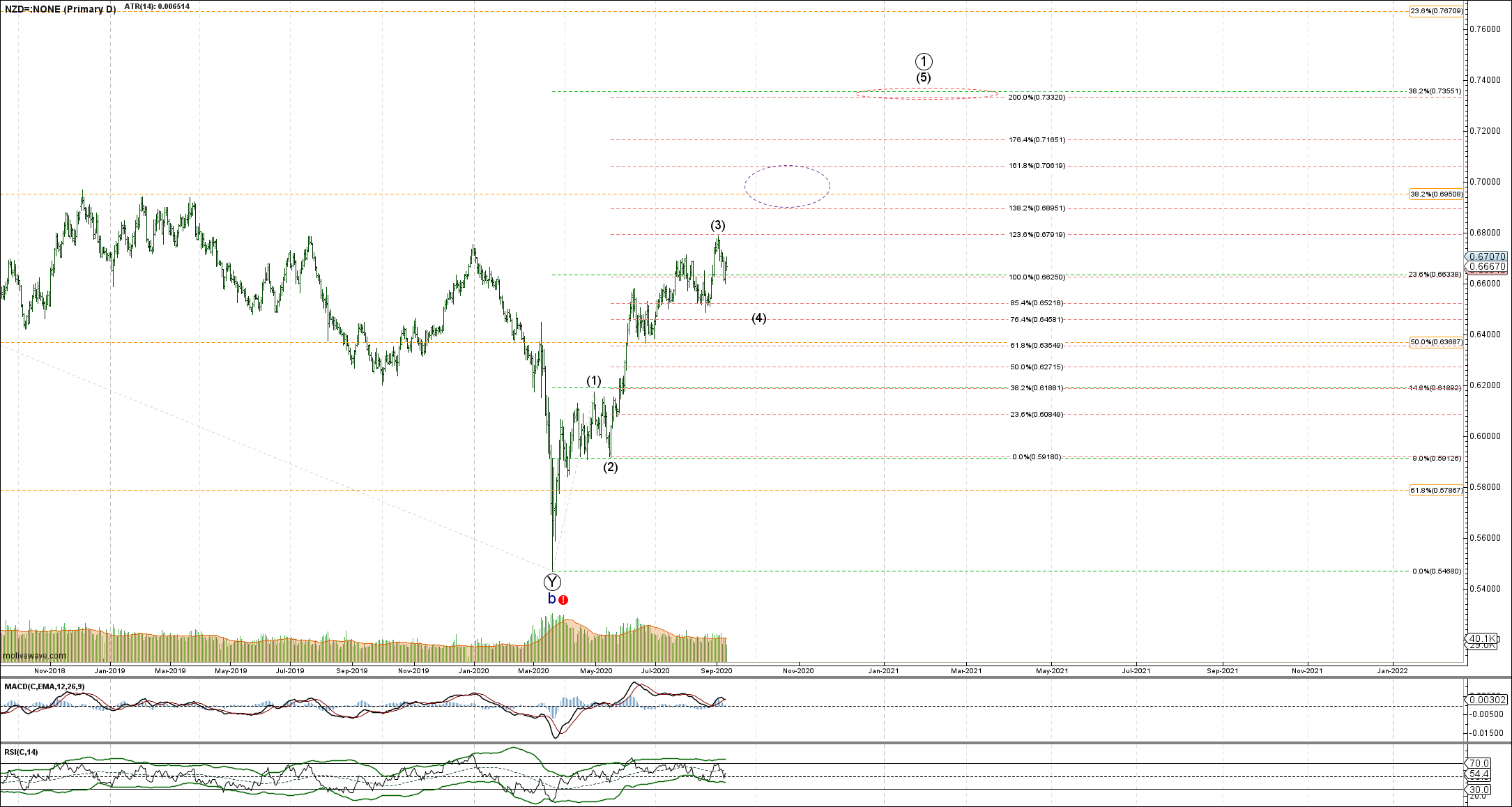Click the ATR(14) value label
The height and width of the screenshot is (807, 1512).
[x=157, y=6]
